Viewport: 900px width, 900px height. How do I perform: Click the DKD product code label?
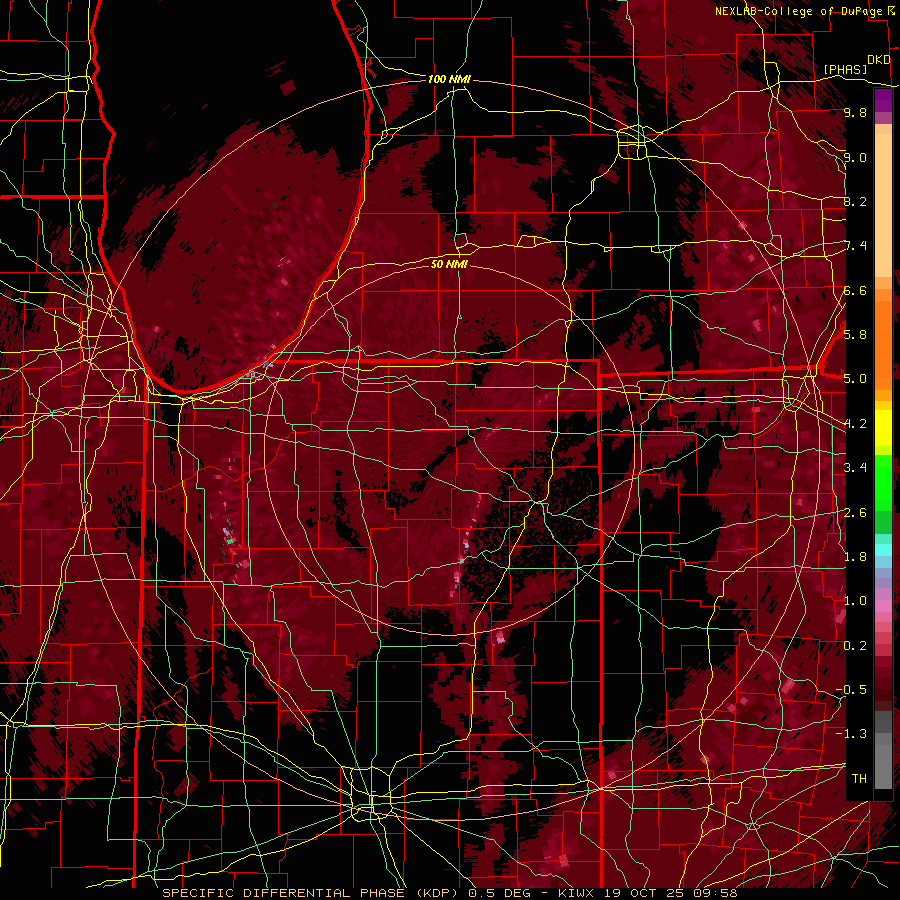(878, 60)
